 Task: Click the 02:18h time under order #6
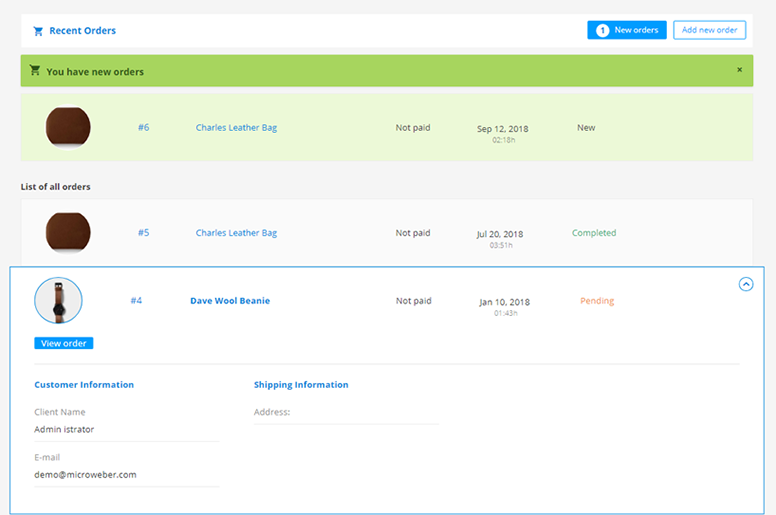click(x=503, y=140)
